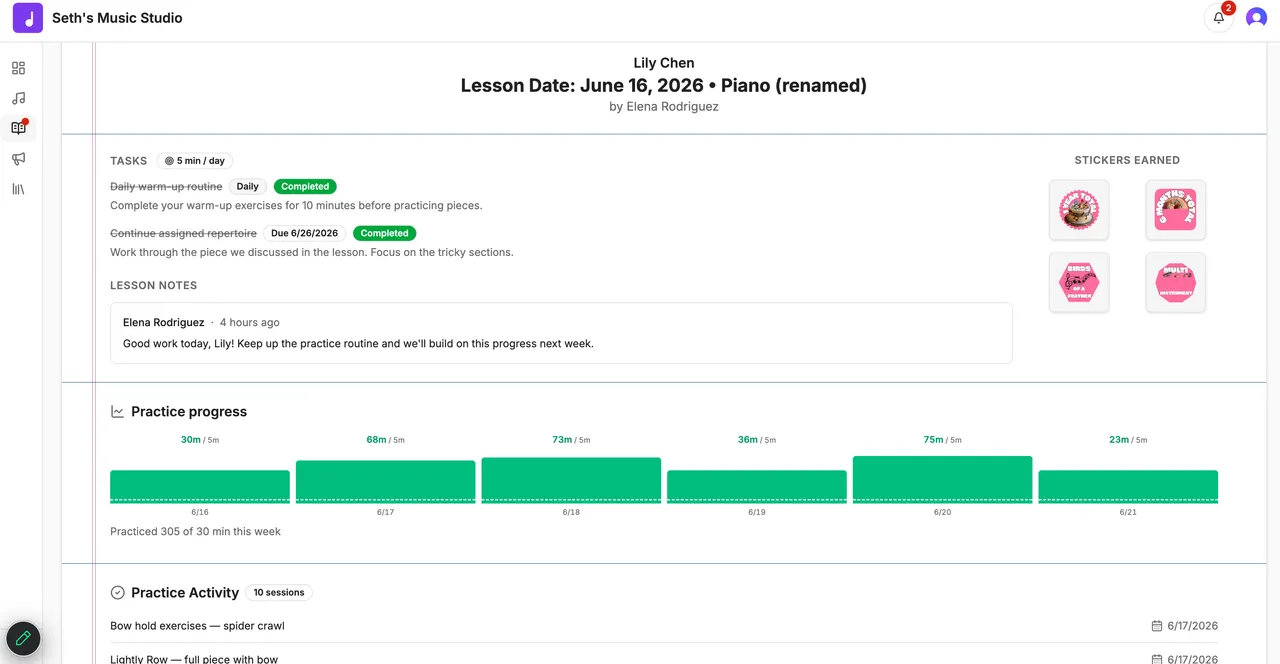Click Practiced 305 of 30 min summary
The image size is (1280, 664).
(195, 531)
